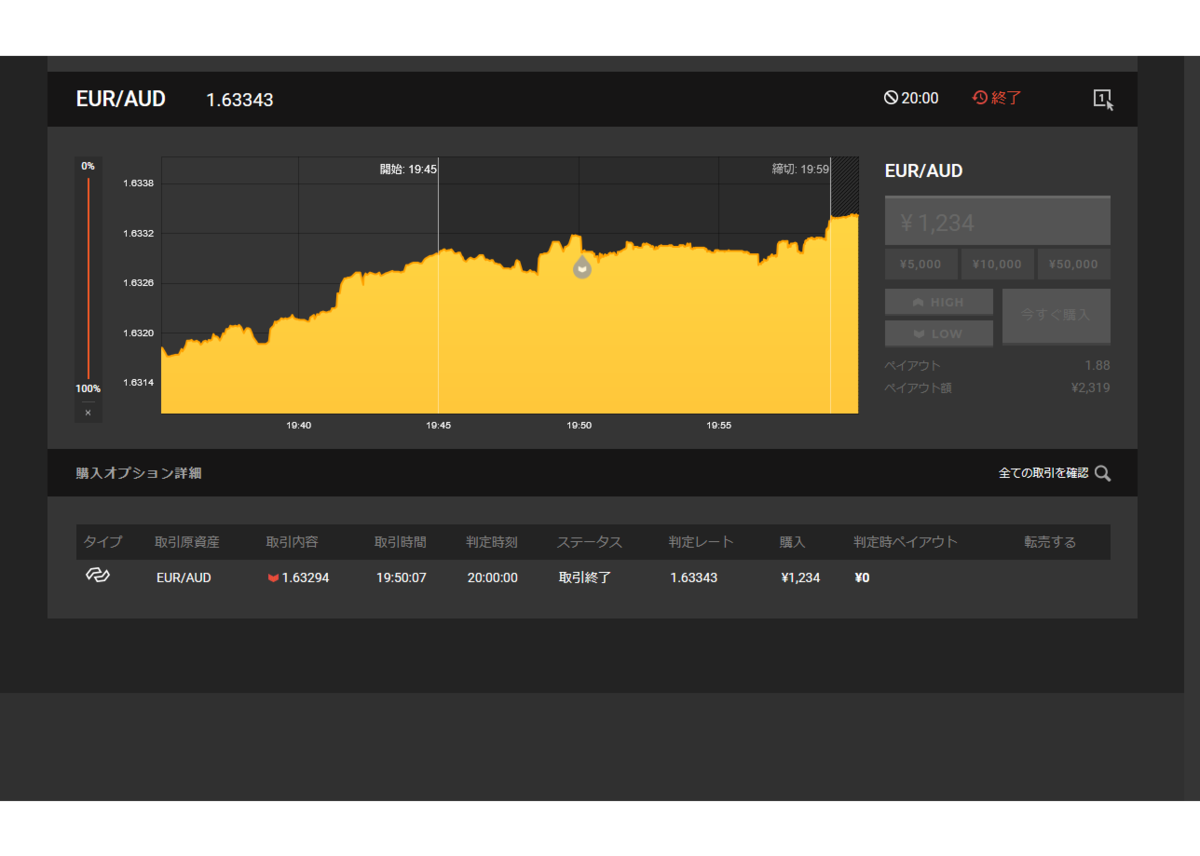Click the 0%–100% sentiment gauge bar
Image resolution: width=1200 pixels, height=856 pixels.
pyautogui.click(x=88, y=278)
